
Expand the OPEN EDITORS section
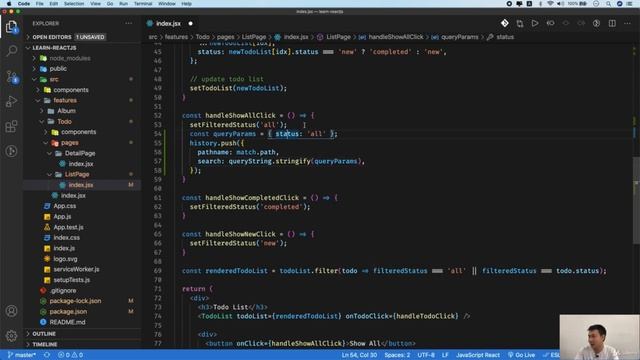[51, 37]
